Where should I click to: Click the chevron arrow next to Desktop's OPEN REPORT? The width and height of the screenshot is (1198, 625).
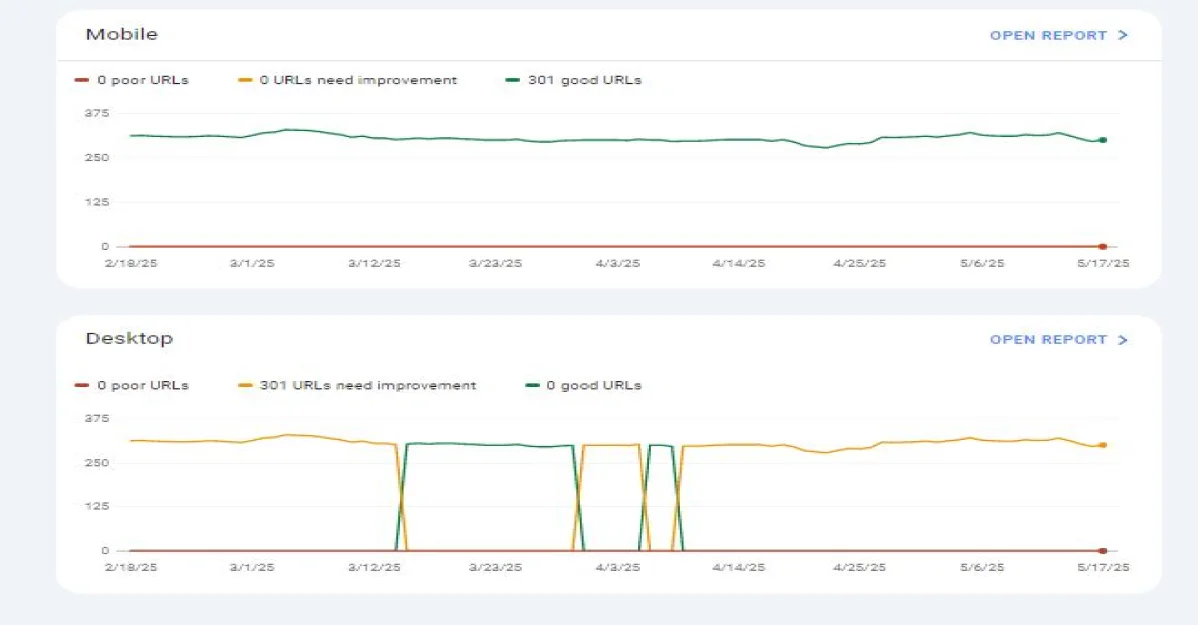[1123, 340]
